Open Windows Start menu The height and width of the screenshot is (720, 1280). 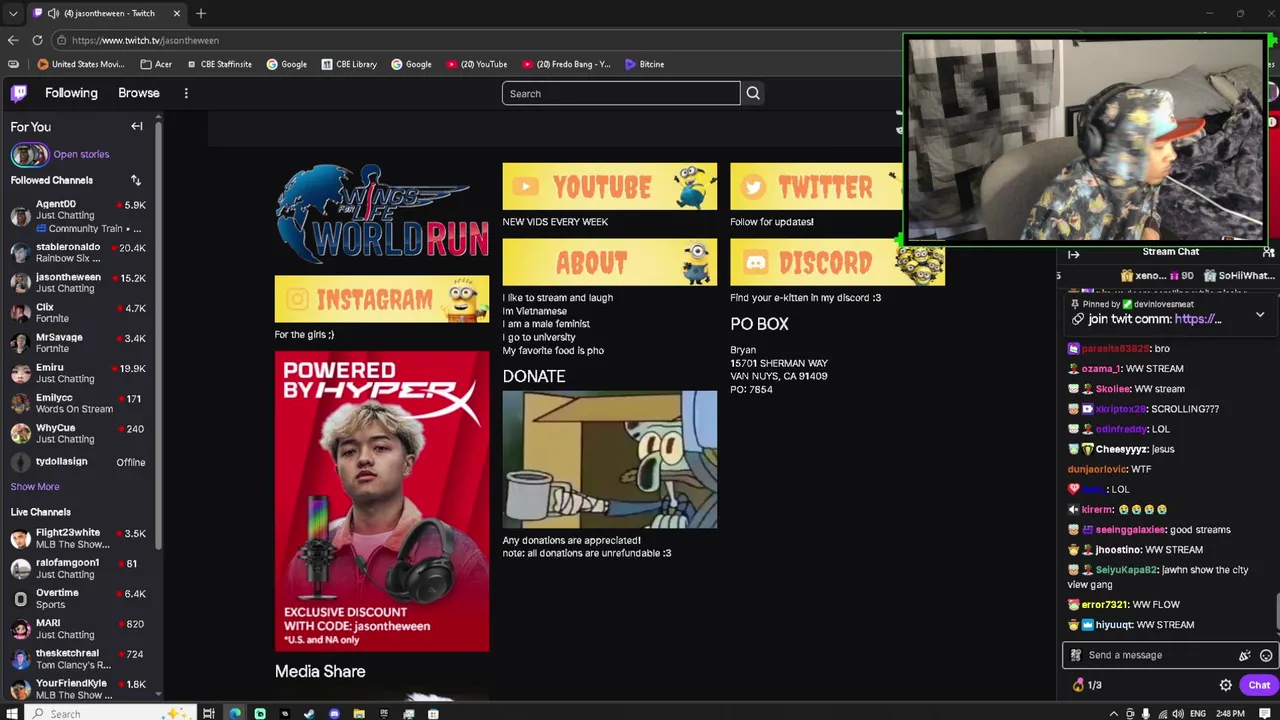tap(12, 713)
